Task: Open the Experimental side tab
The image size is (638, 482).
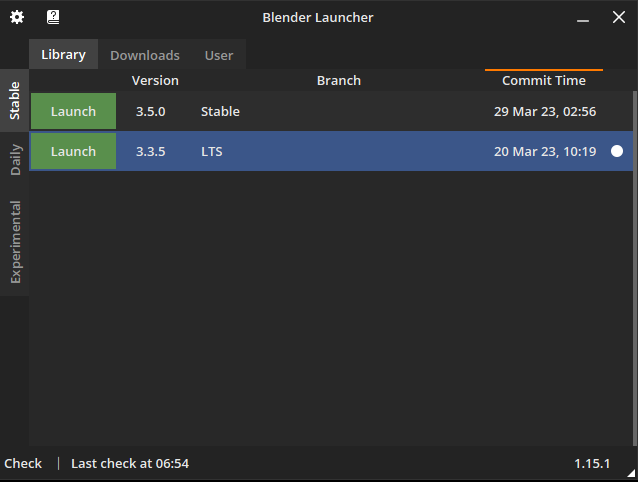Action: click(14, 241)
